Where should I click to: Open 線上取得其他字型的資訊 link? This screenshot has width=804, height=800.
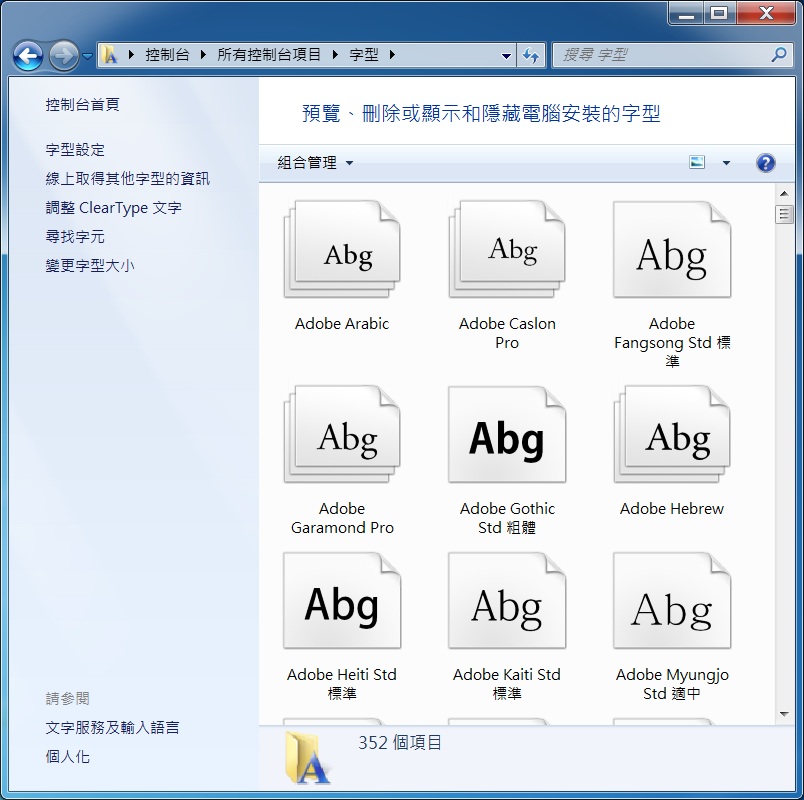tap(128, 178)
